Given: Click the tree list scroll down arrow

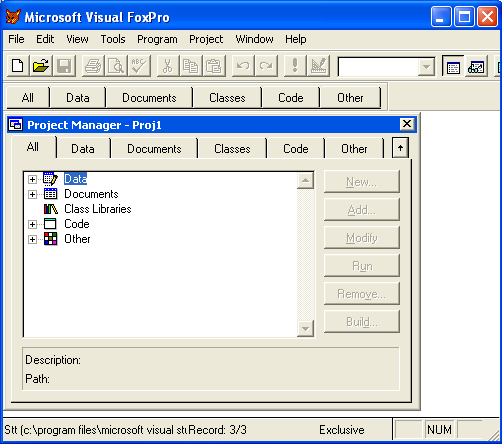Looking at the screenshot, I should point(305,329).
